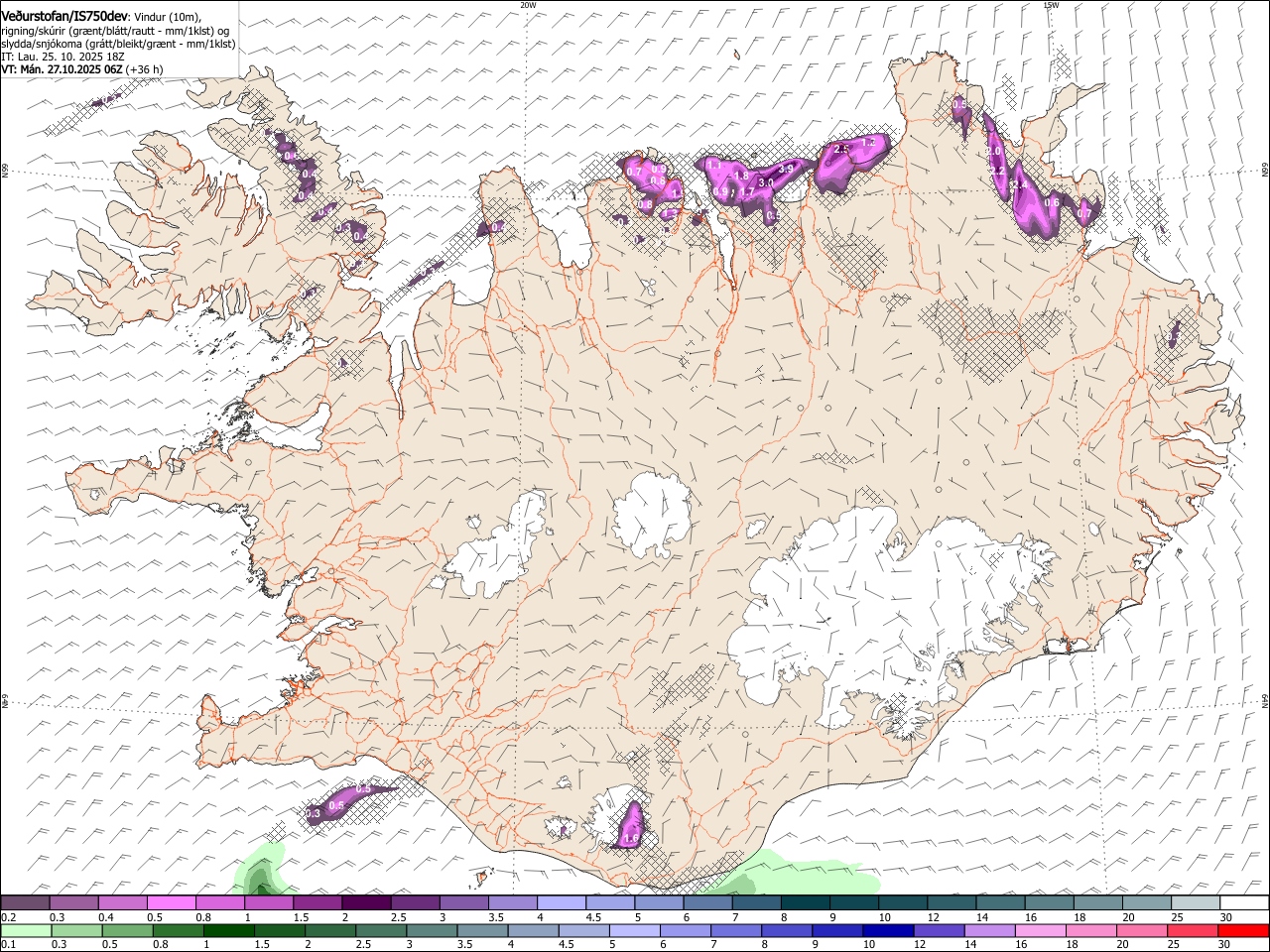Viewport: 1270px width, 952px height.
Task: Choose the violet 3–3.5 snow legend swatch
Action: (464, 902)
